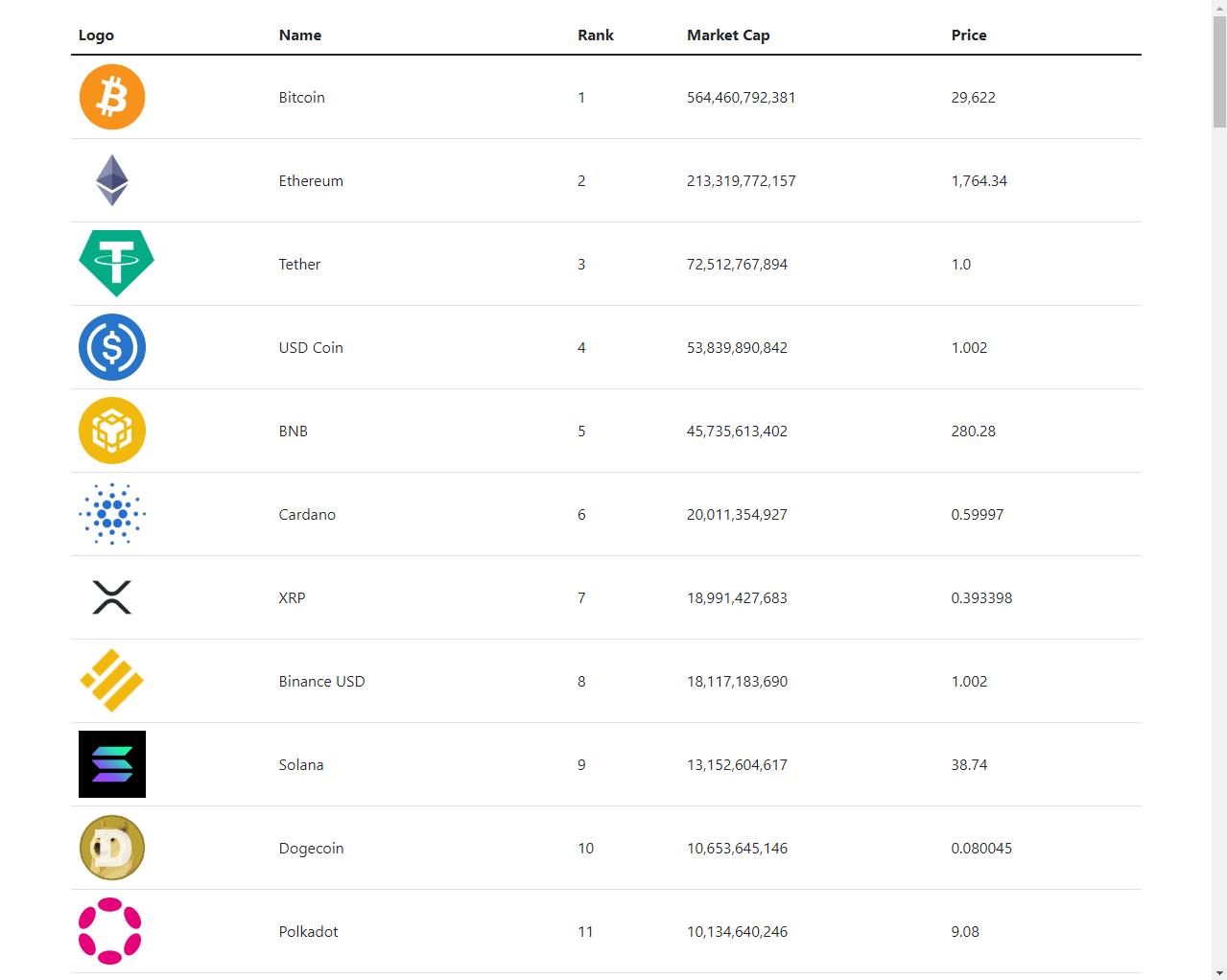
Task: Click the pink Polkadot logo
Action: (110, 931)
